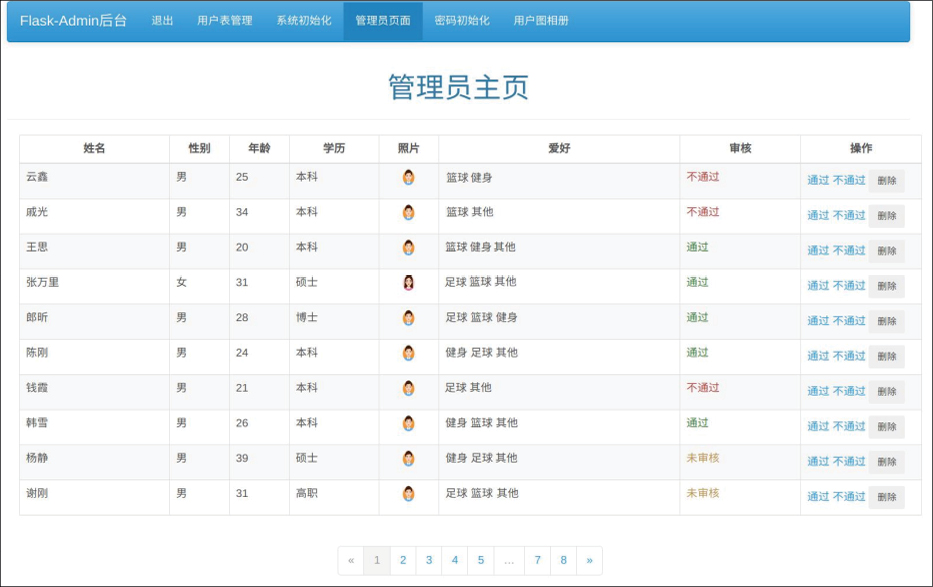Click 云鑫's avatar photo icon
This screenshot has width=933, height=587.
pyautogui.click(x=408, y=177)
